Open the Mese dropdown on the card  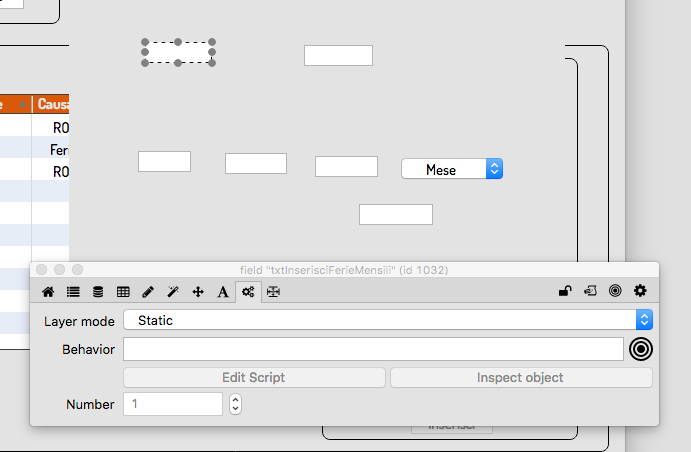452,170
